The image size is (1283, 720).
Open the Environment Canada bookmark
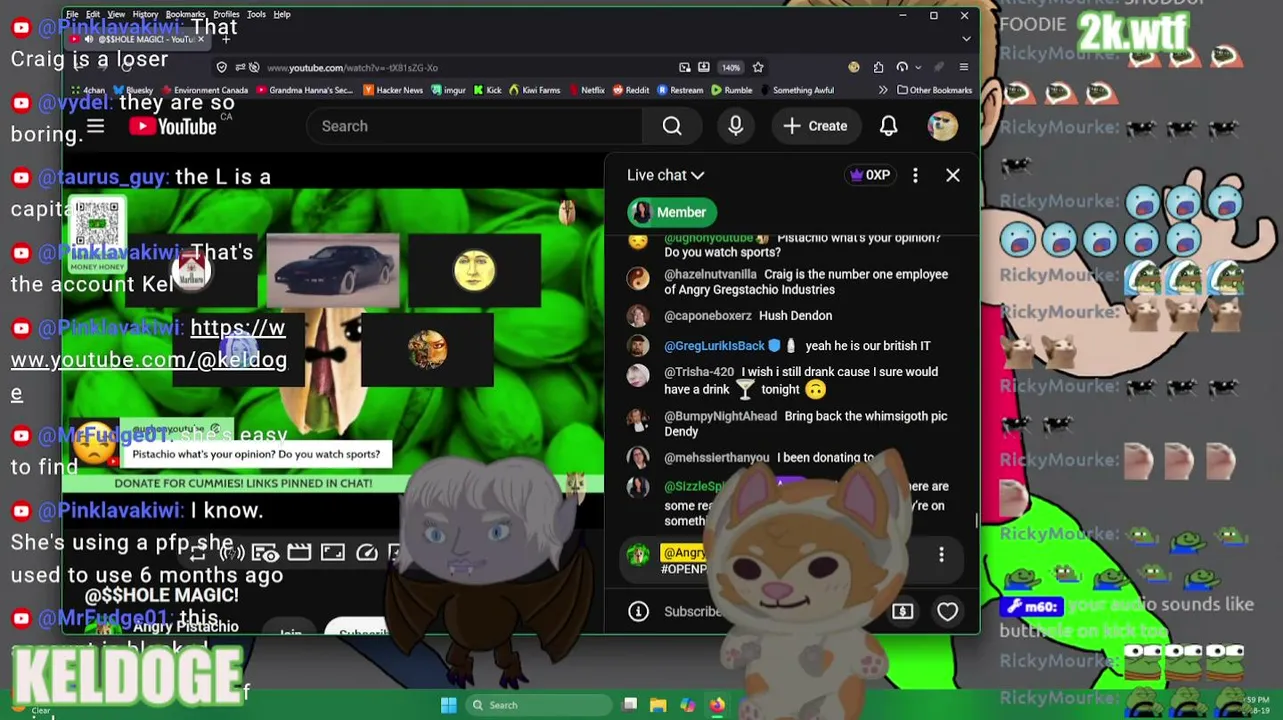(205, 90)
